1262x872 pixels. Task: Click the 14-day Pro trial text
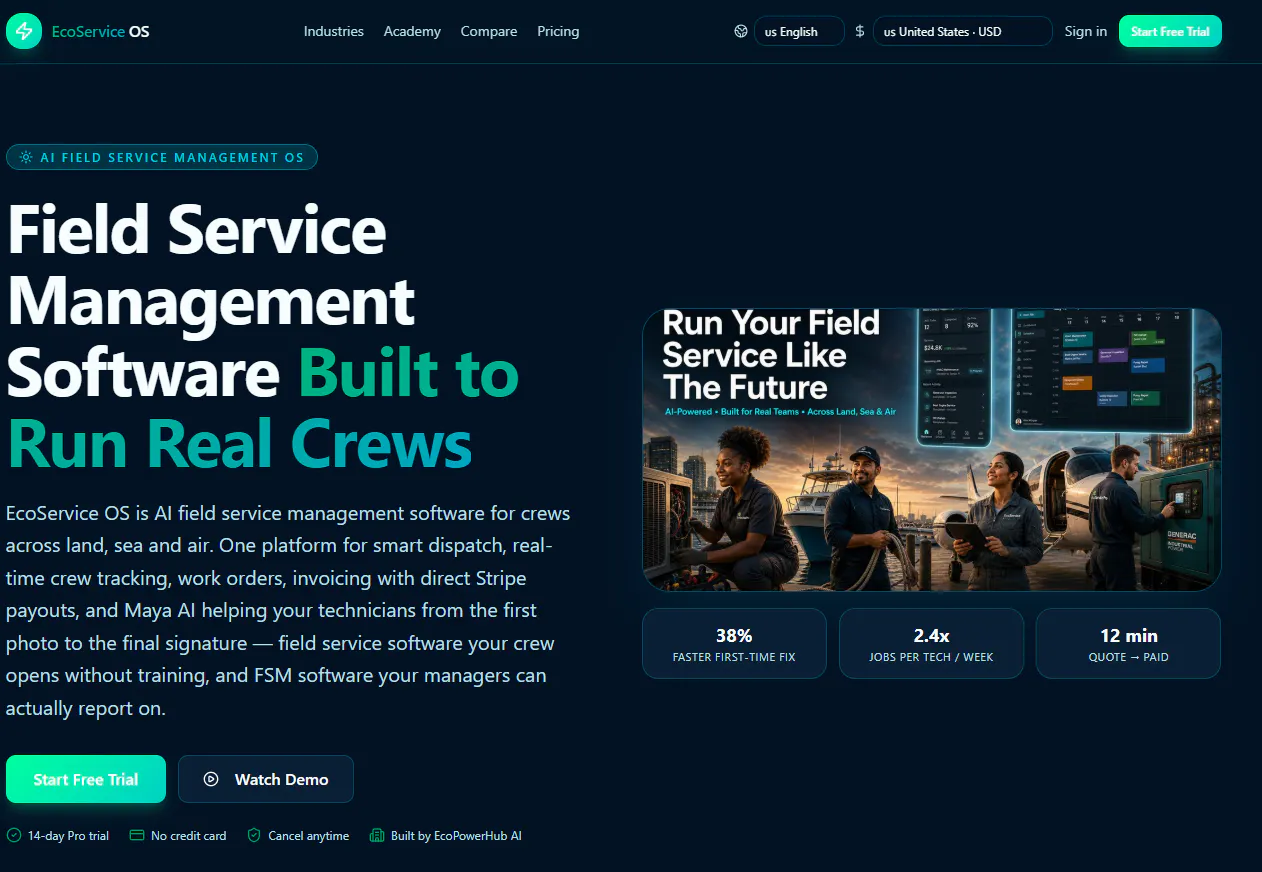point(68,835)
